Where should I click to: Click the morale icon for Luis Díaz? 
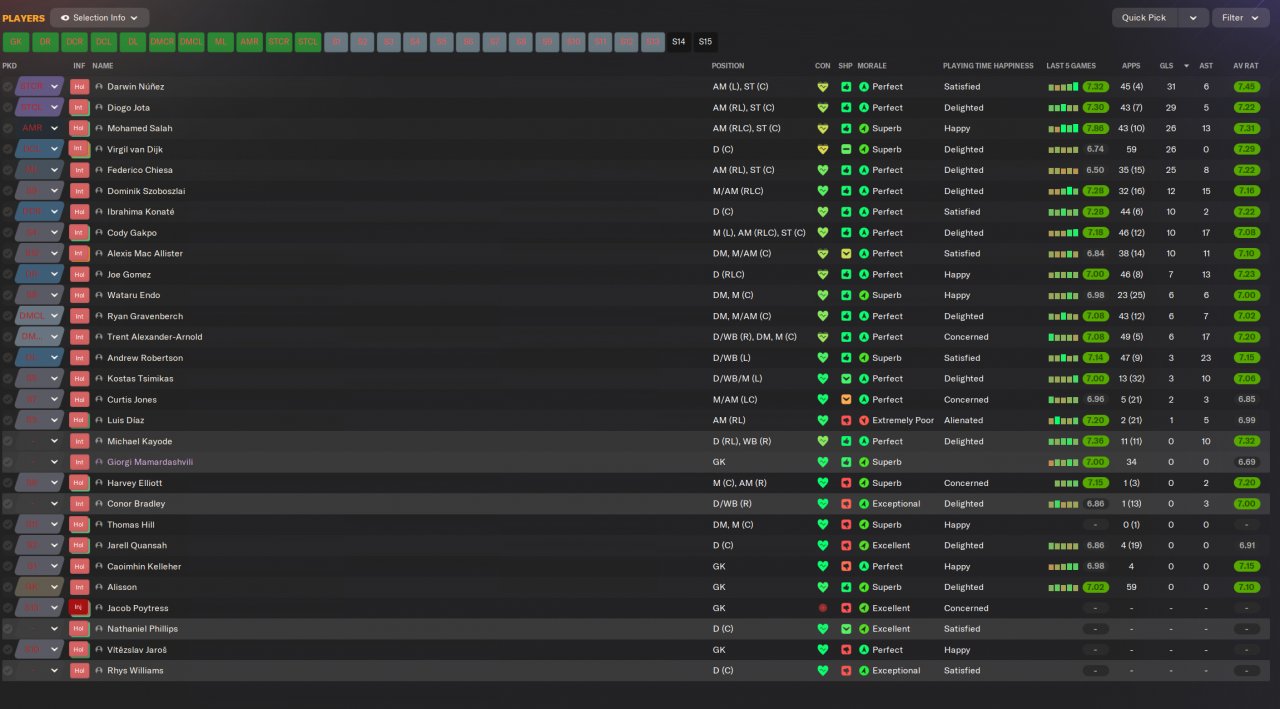(x=864, y=421)
